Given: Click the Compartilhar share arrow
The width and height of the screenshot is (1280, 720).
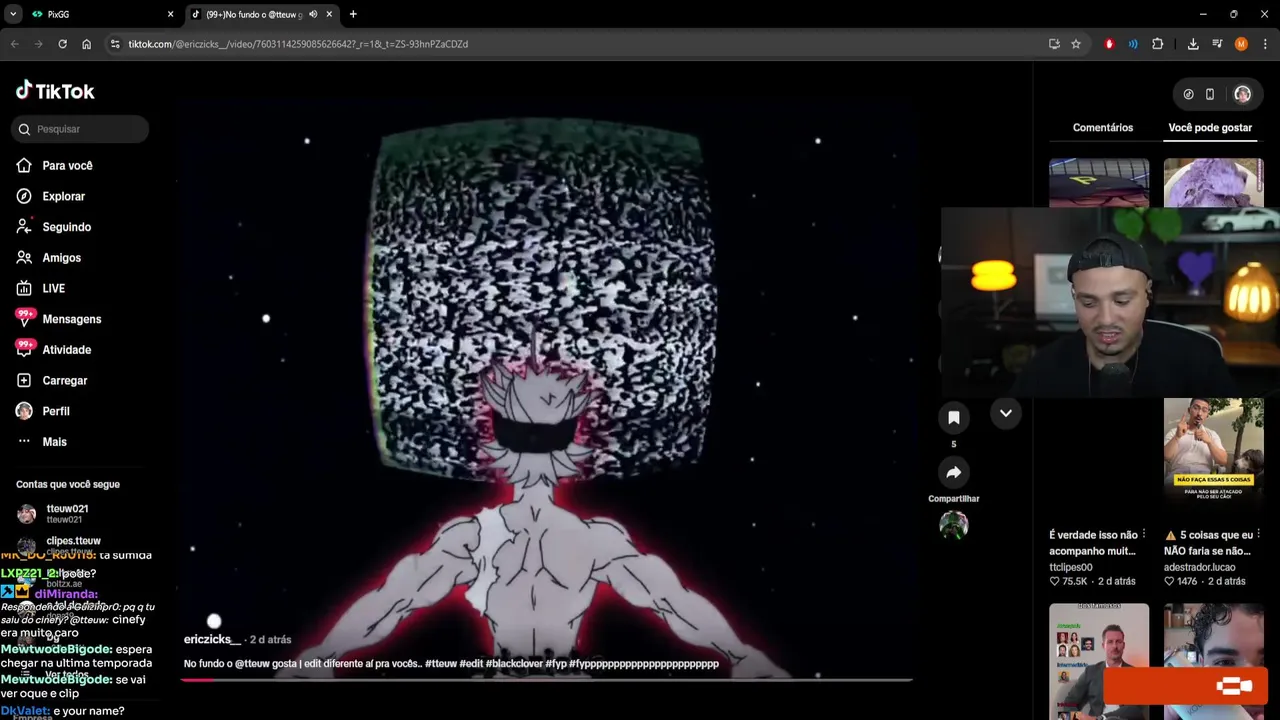Looking at the screenshot, I should click(x=954, y=472).
